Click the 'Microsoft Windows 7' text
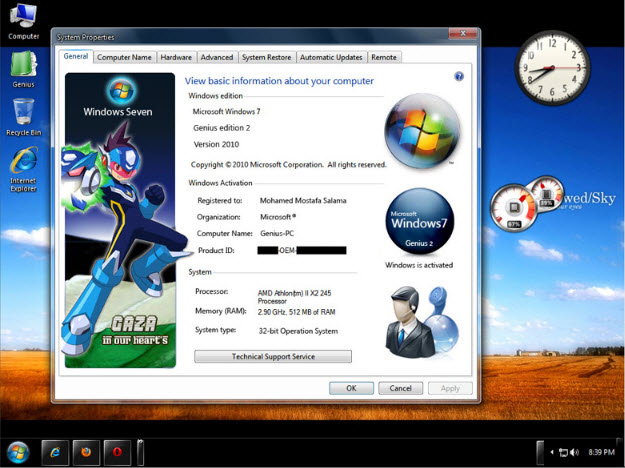 [x=226, y=112]
